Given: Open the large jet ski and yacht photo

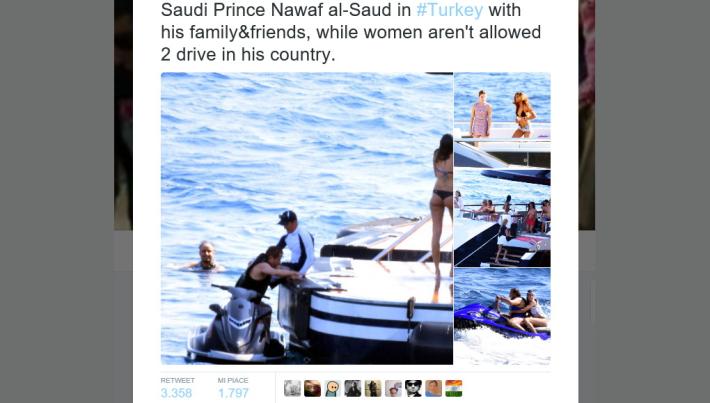Looking at the screenshot, I should click(307, 218).
